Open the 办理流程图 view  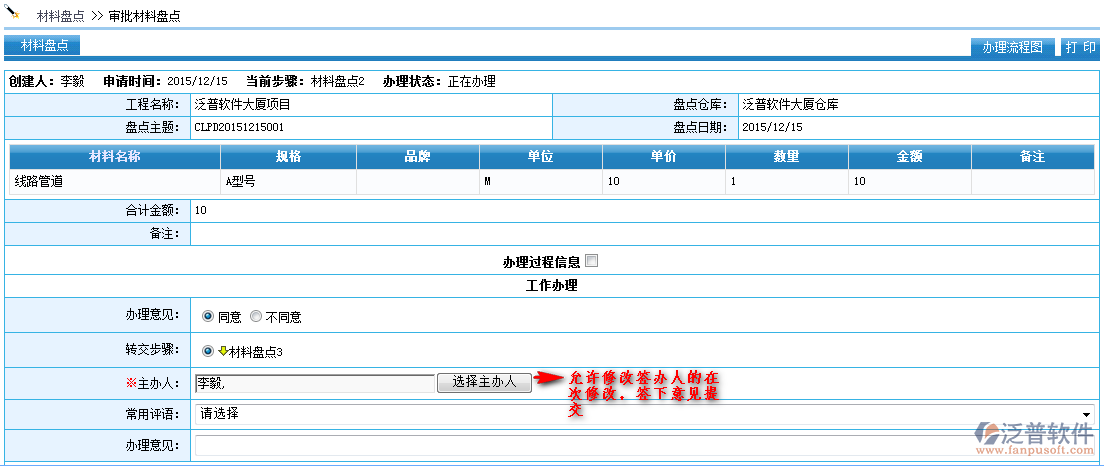click(1012, 47)
